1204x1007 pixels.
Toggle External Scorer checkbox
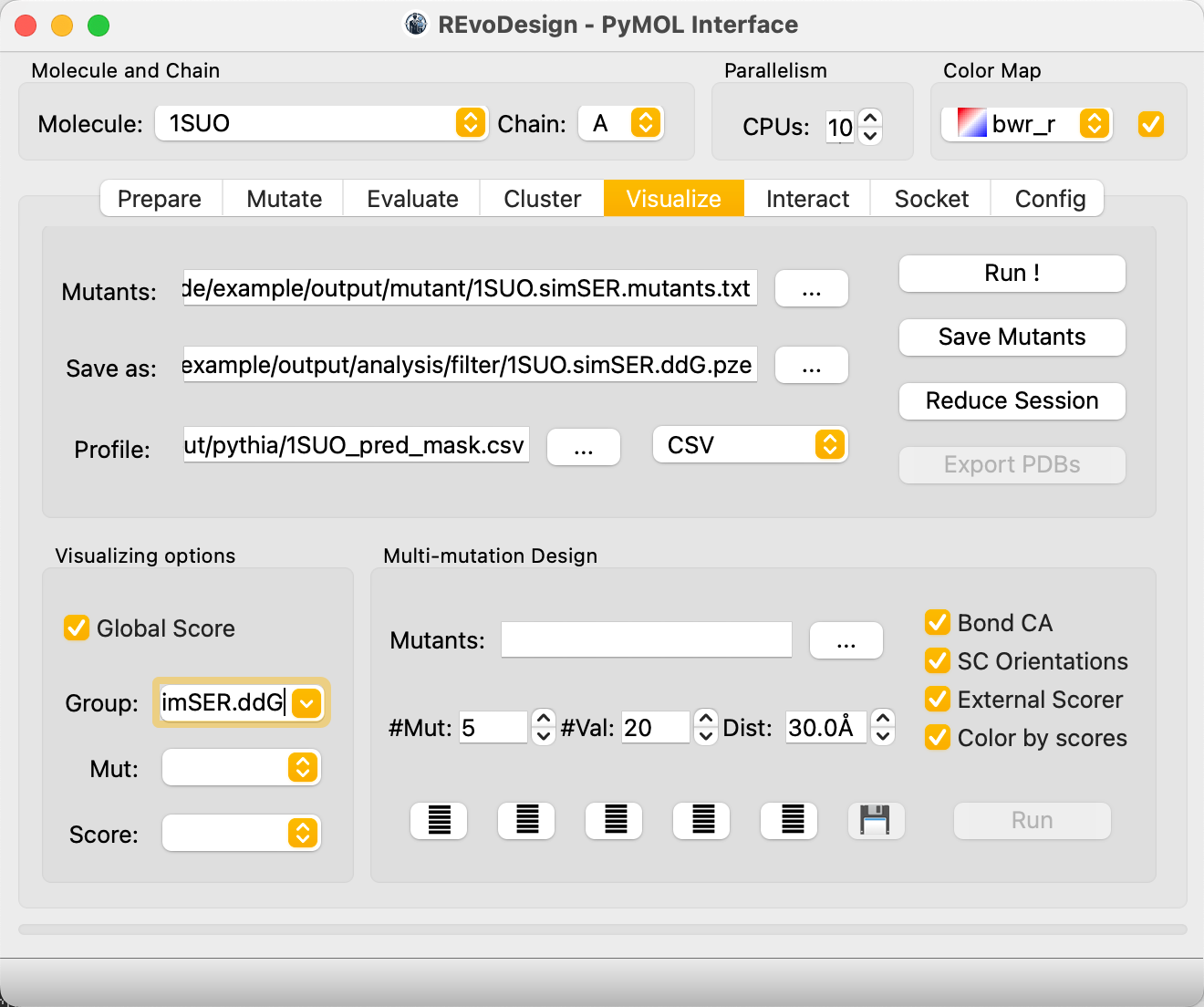coord(938,699)
